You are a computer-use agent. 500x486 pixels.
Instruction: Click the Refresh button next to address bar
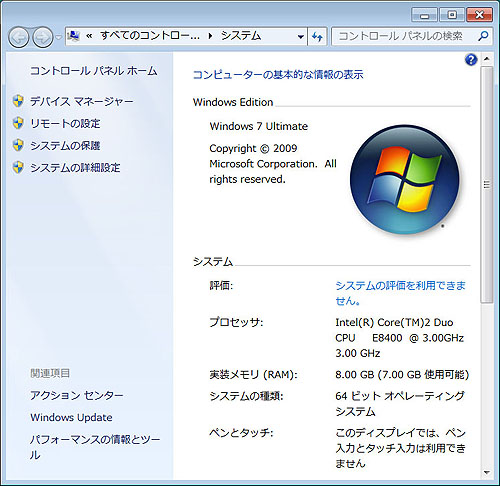(x=317, y=36)
